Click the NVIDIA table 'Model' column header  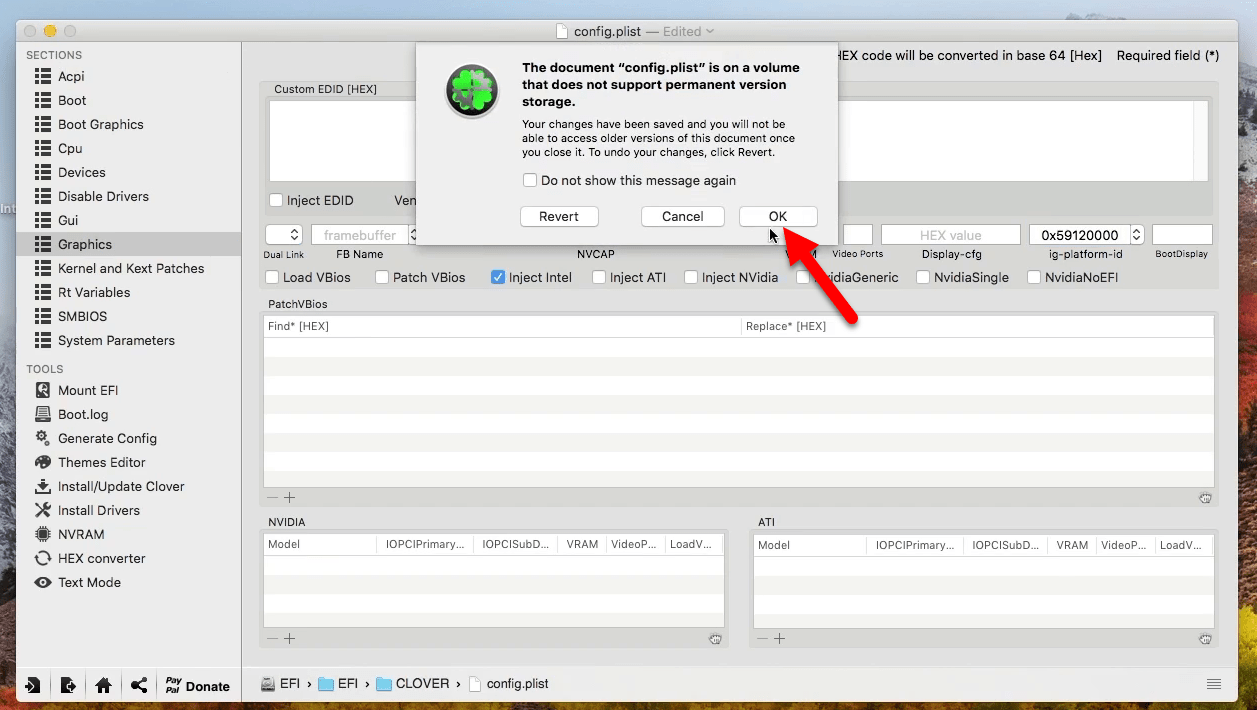pyautogui.click(x=320, y=545)
